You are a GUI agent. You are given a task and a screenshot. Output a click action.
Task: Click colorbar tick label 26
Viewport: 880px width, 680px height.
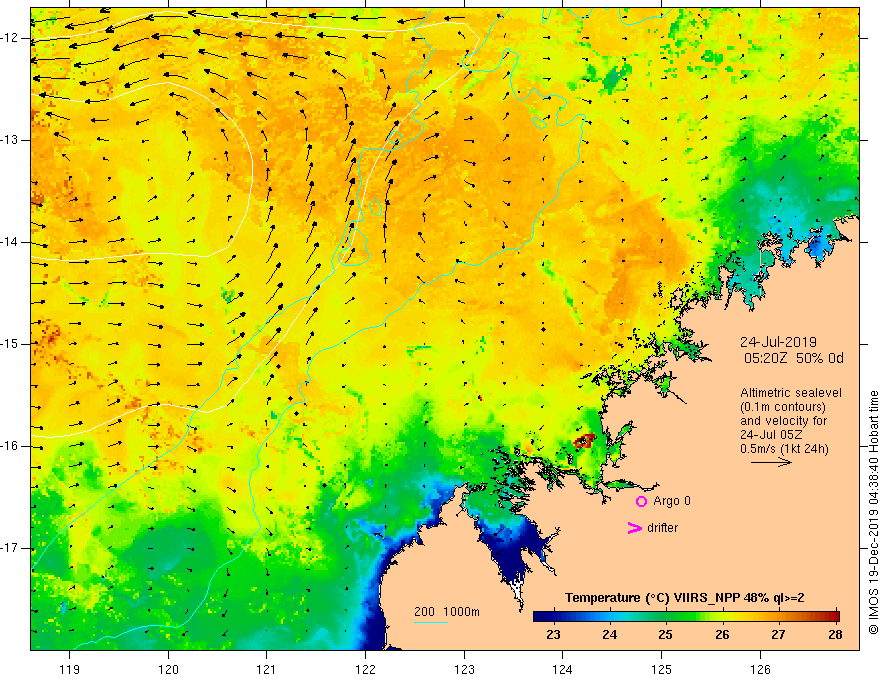[722, 635]
